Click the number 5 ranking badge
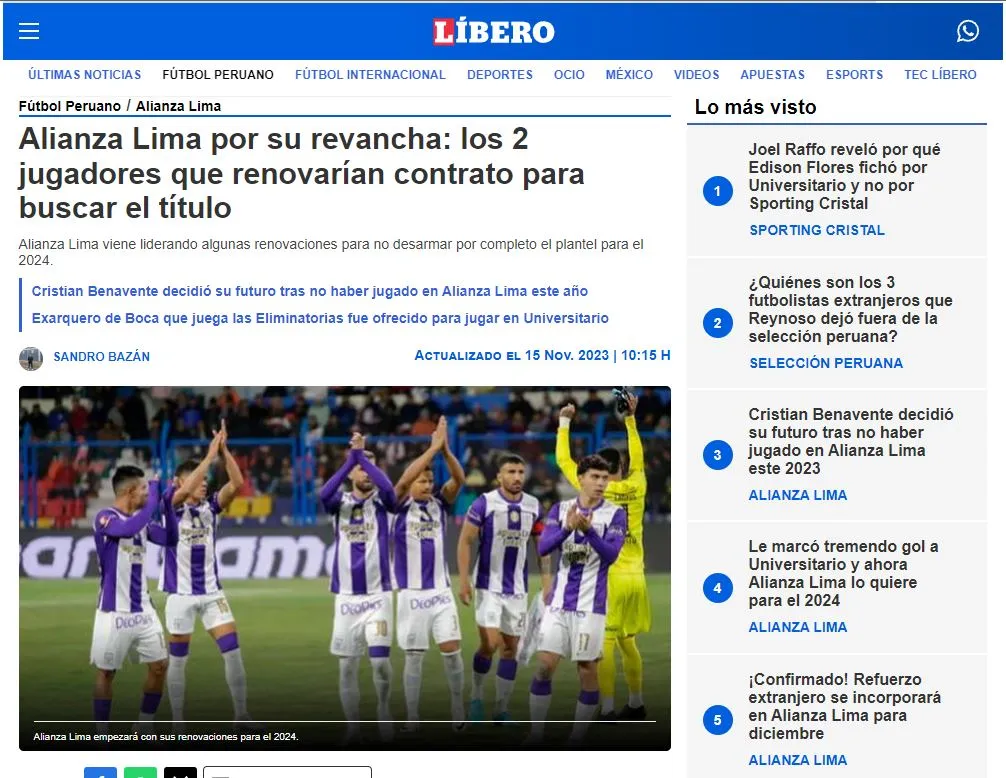The width and height of the screenshot is (1006, 778). (717, 720)
